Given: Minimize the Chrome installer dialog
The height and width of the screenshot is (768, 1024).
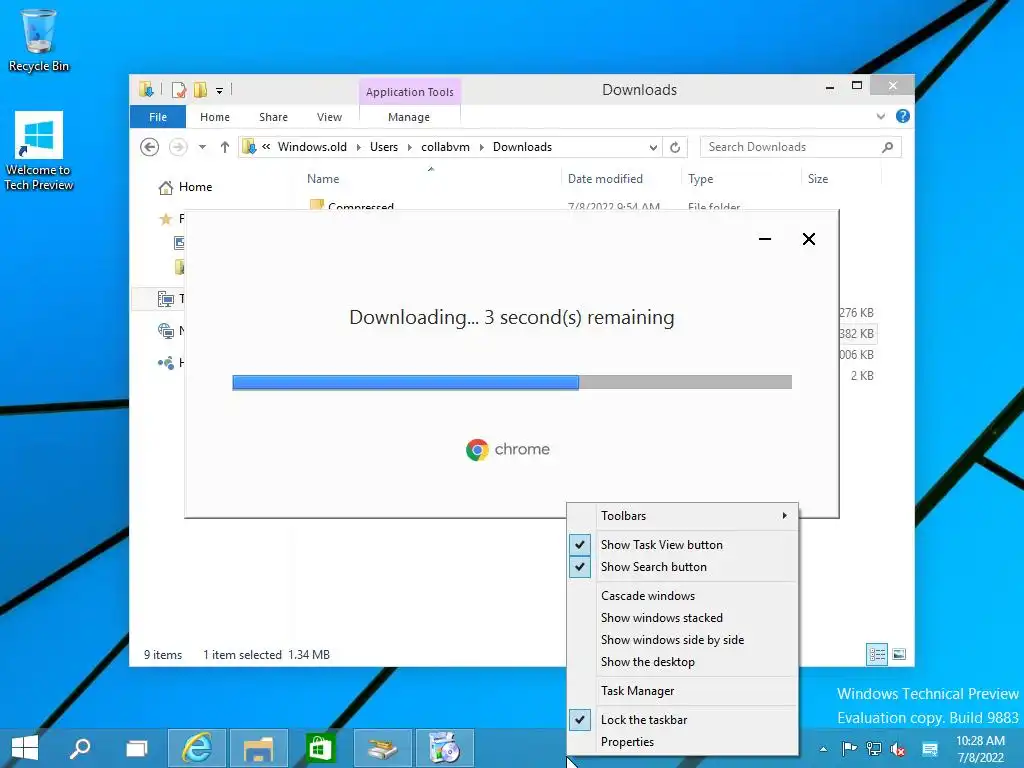Looking at the screenshot, I should tap(765, 239).
